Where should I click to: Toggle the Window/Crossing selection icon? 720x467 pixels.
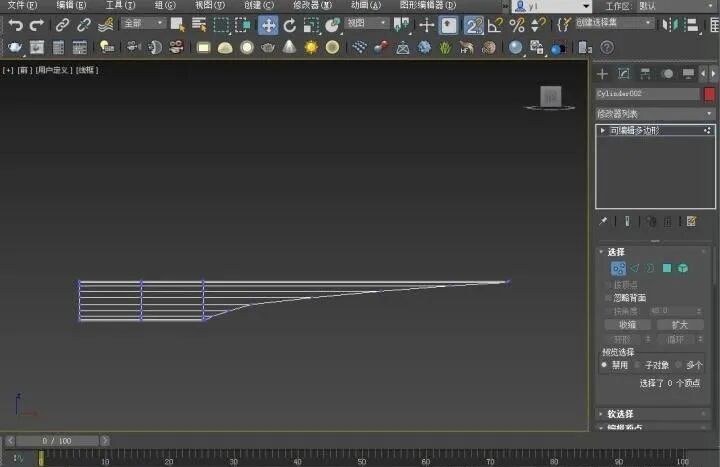pos(242,25)
